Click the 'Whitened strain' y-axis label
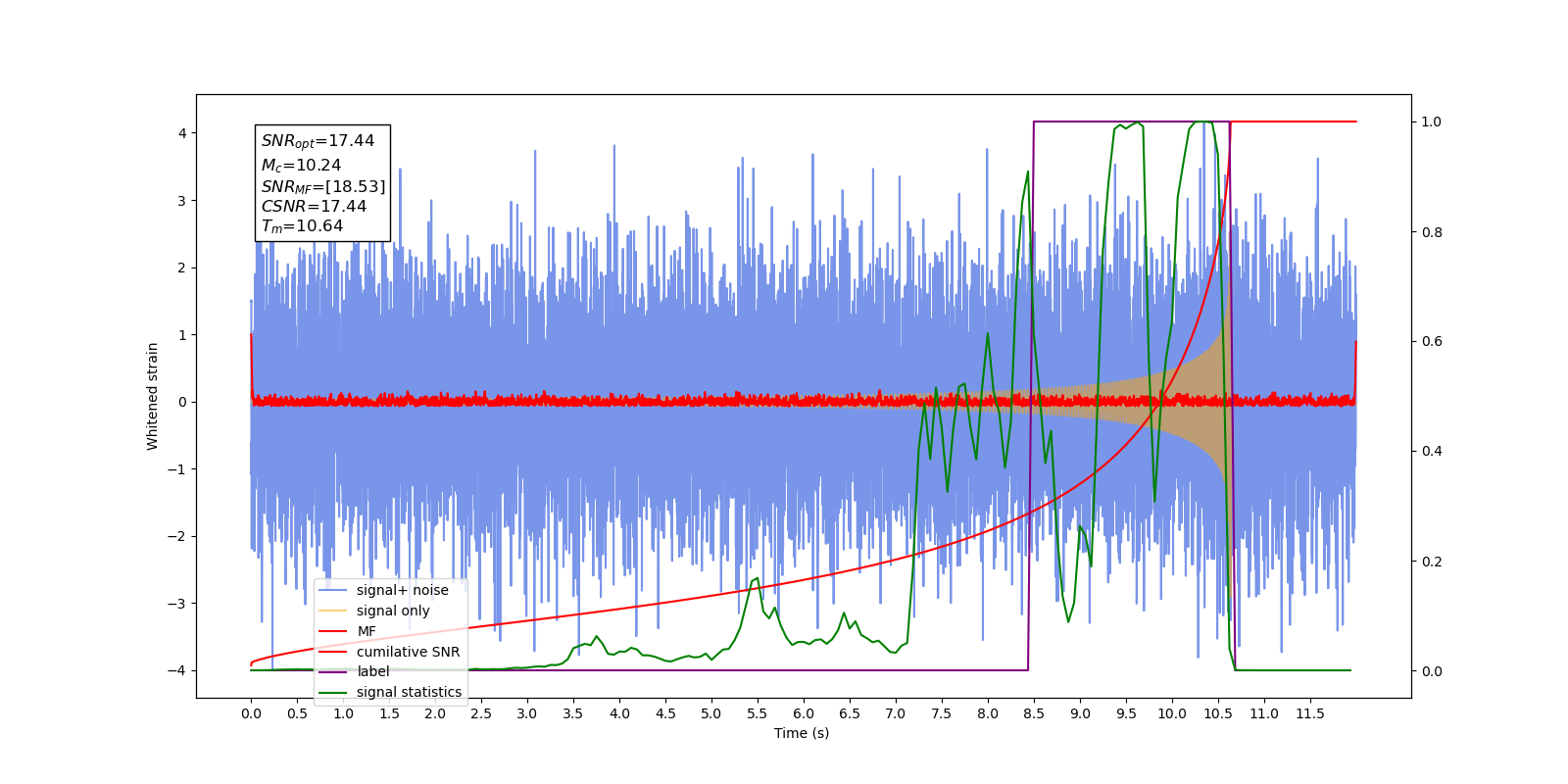 (x=152, y=396)
